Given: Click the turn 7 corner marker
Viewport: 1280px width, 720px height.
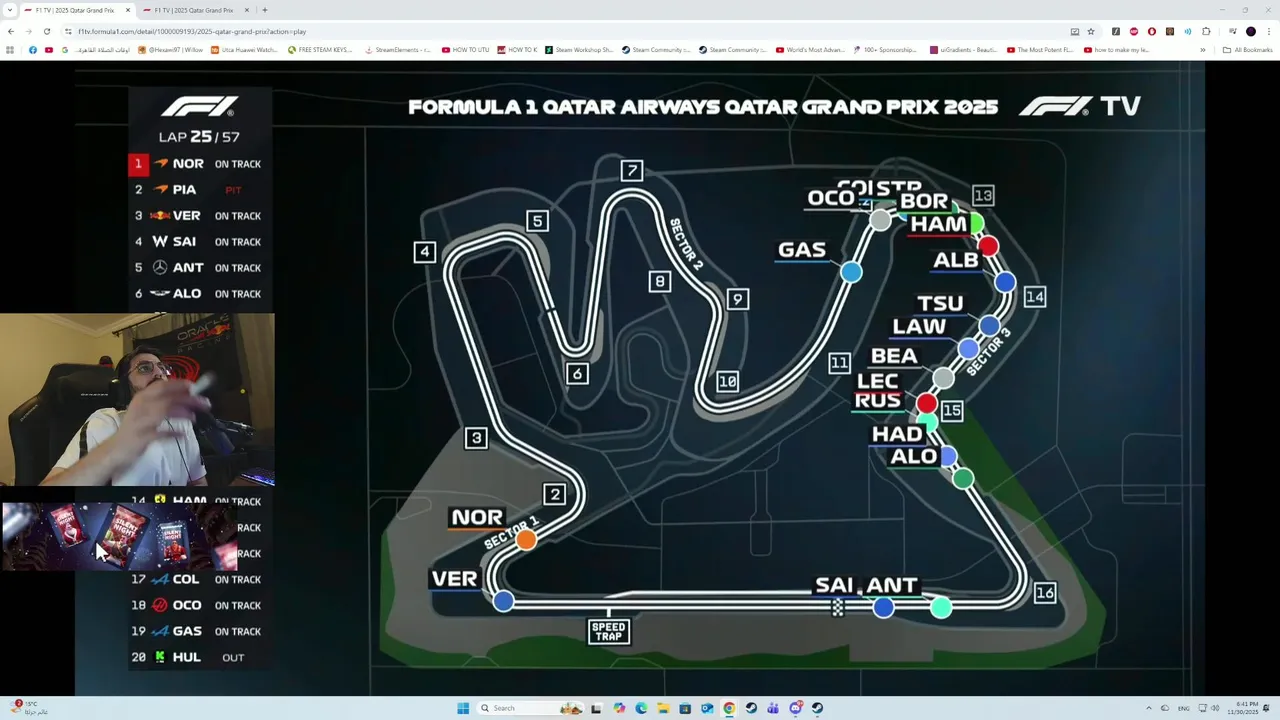Looking at the screenshot, I should (x=631, y=171).
